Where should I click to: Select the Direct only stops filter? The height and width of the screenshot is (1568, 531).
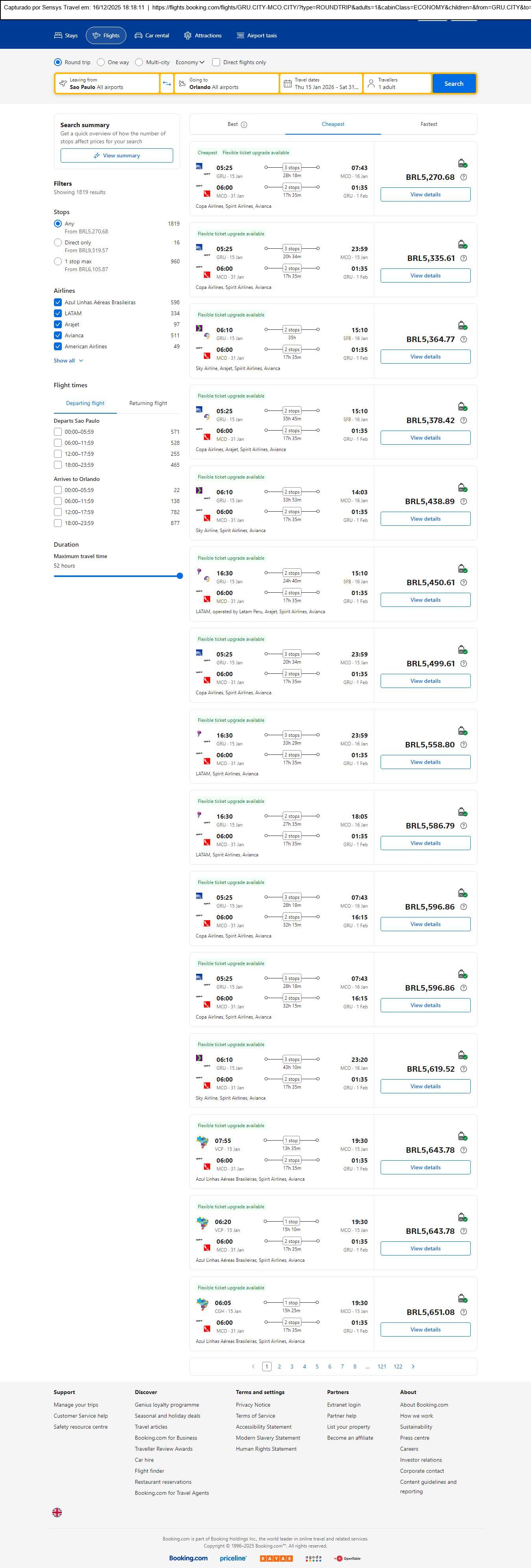click(x=58, y=242)
